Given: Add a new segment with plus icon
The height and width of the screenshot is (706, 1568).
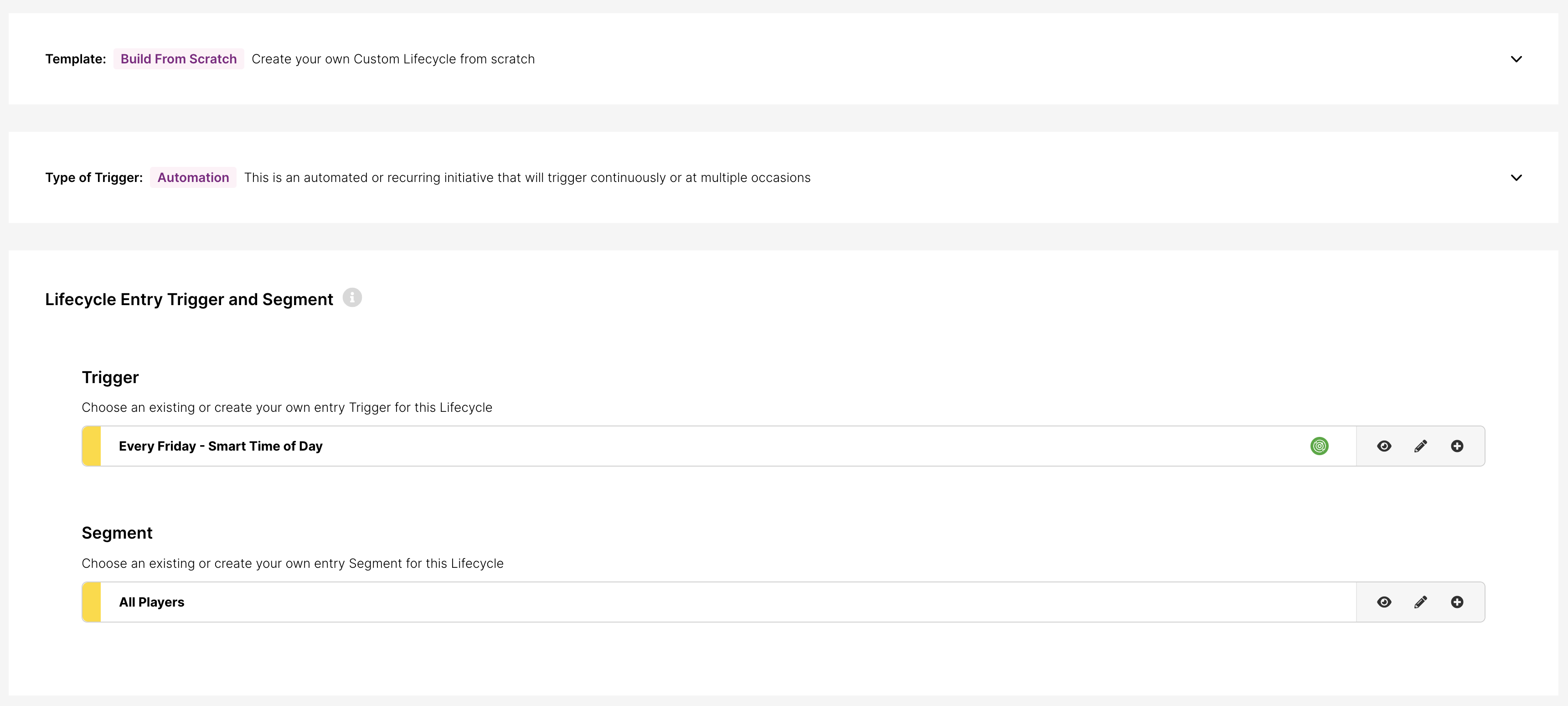Looking at the screenshot, I should coord(1457,602).
